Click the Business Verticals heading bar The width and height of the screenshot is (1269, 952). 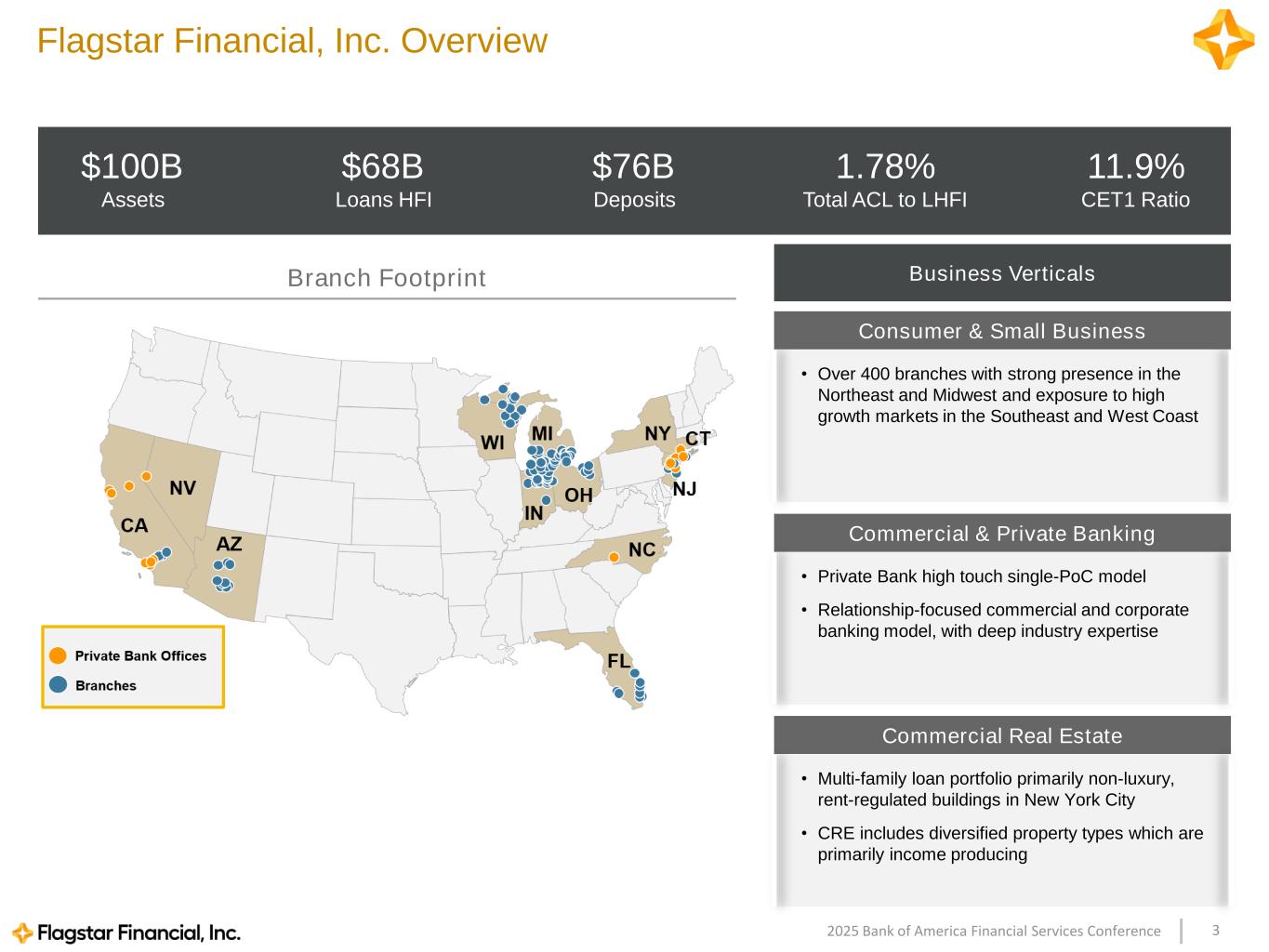pos(1001,273)
